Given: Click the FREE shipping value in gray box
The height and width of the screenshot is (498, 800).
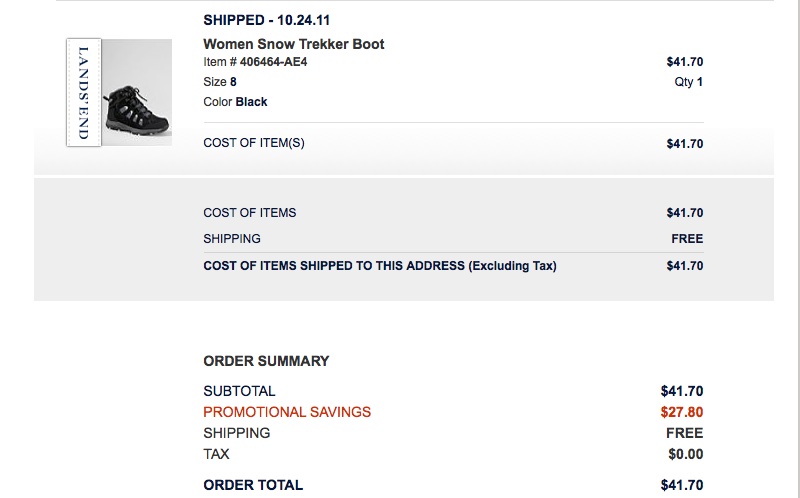Looking at the screenshot, I should tap(687, 239).
